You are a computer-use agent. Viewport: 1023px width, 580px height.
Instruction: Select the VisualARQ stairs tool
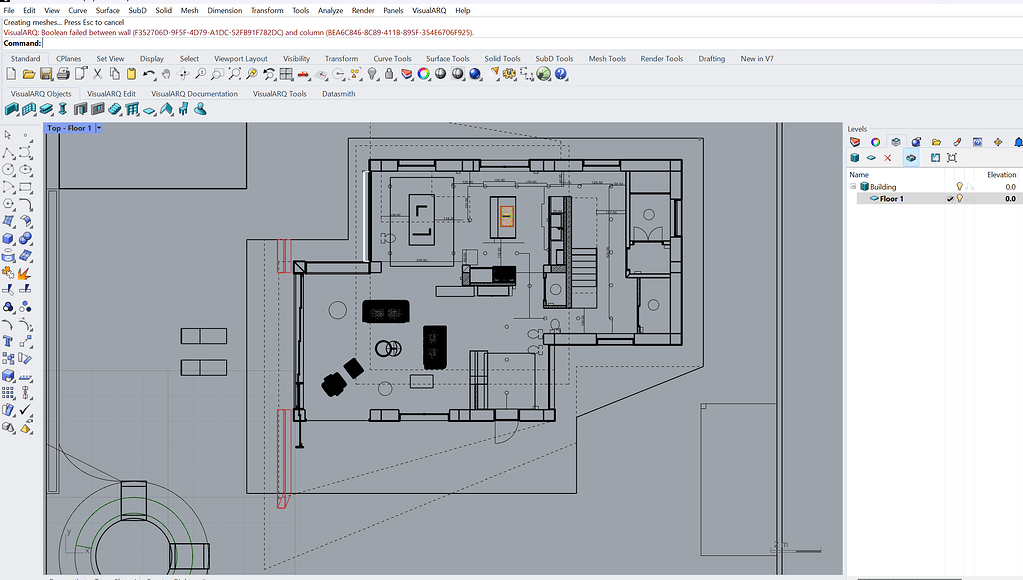(114, 110)
